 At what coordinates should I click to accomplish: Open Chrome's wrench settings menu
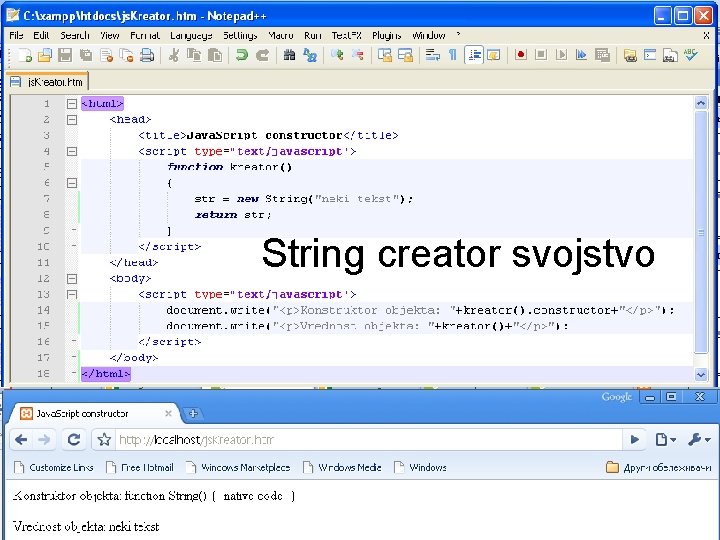(x=699, y=440)
